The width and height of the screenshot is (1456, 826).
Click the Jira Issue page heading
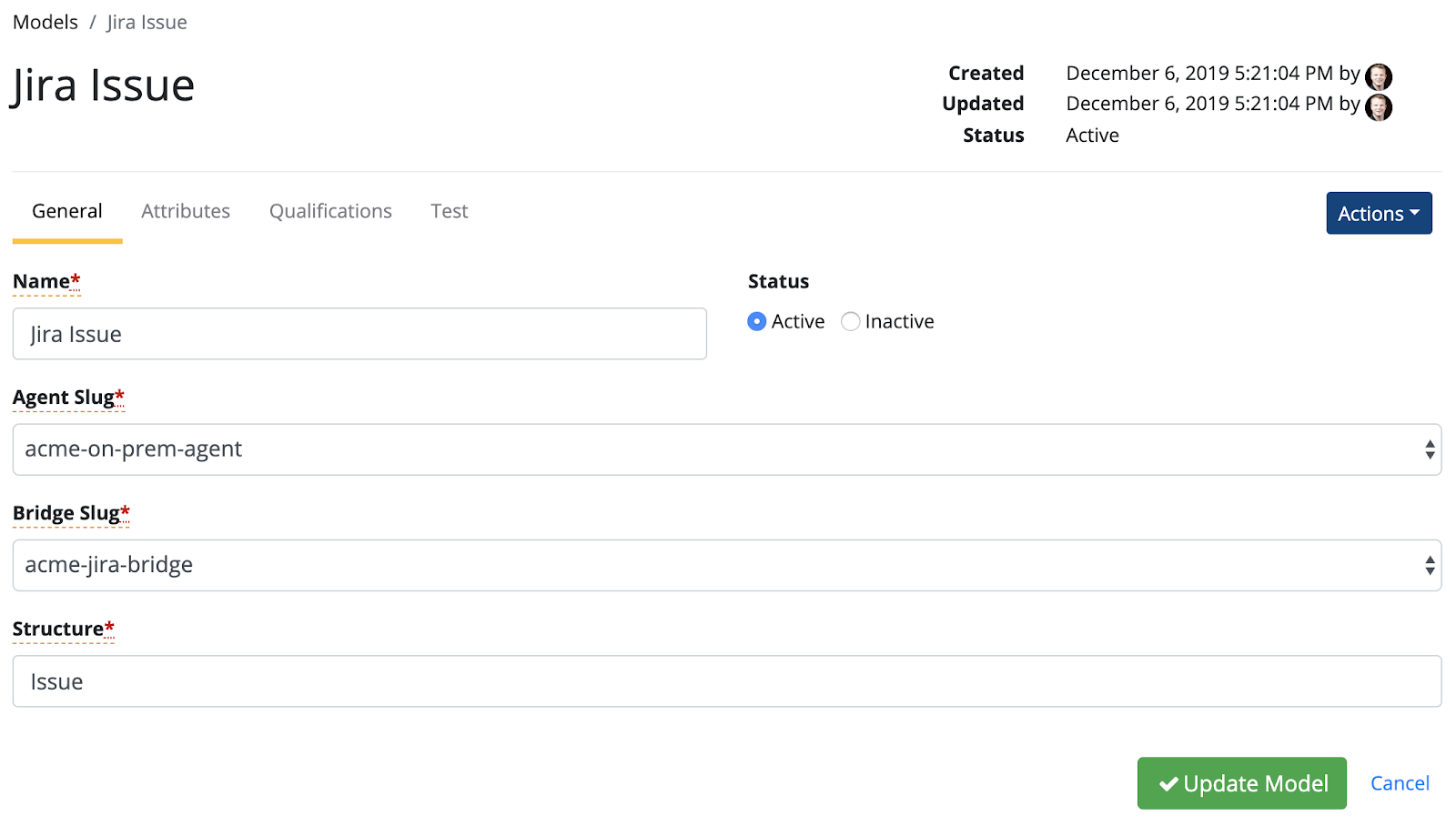(x=103, y=86)
